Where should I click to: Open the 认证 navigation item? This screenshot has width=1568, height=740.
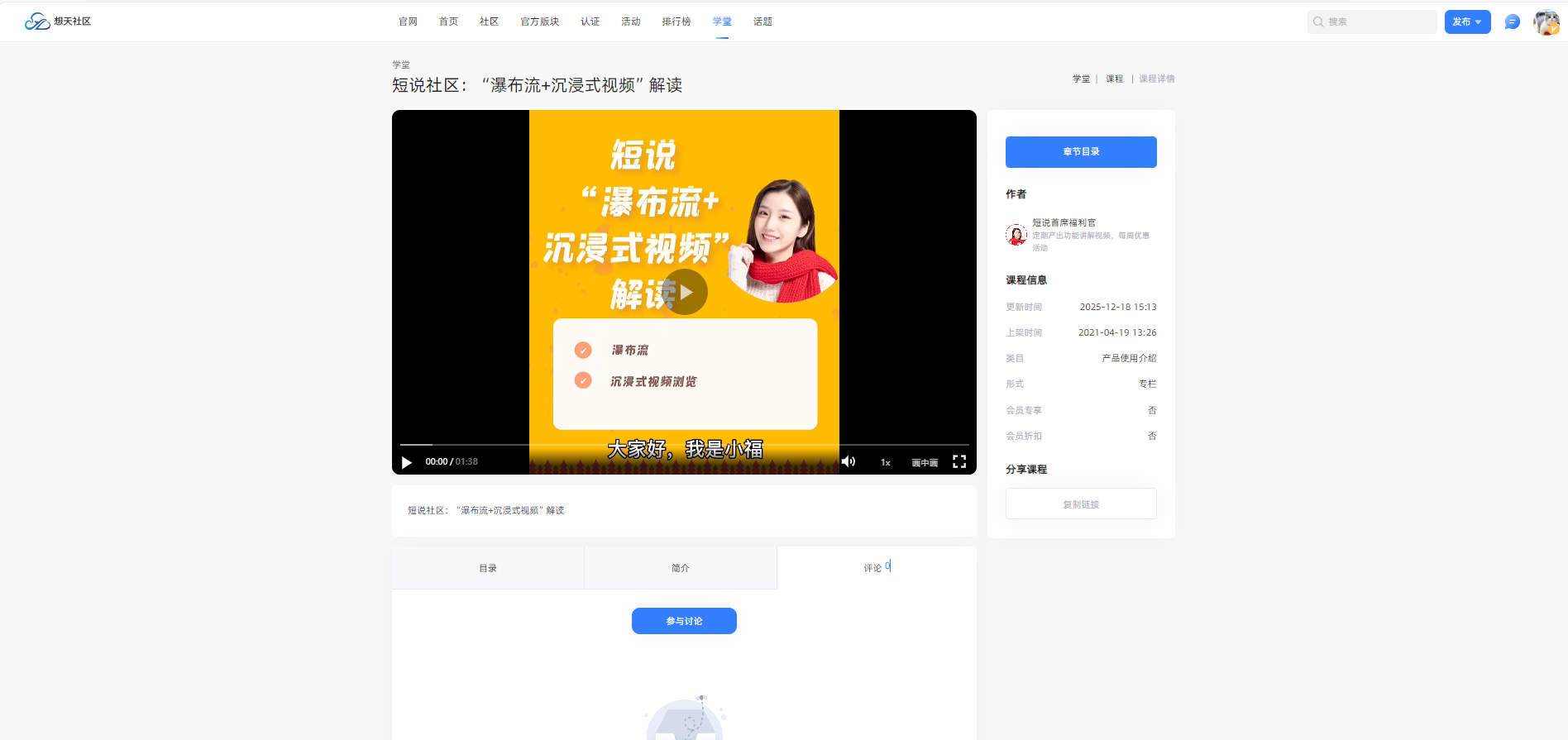coord(590,21)
